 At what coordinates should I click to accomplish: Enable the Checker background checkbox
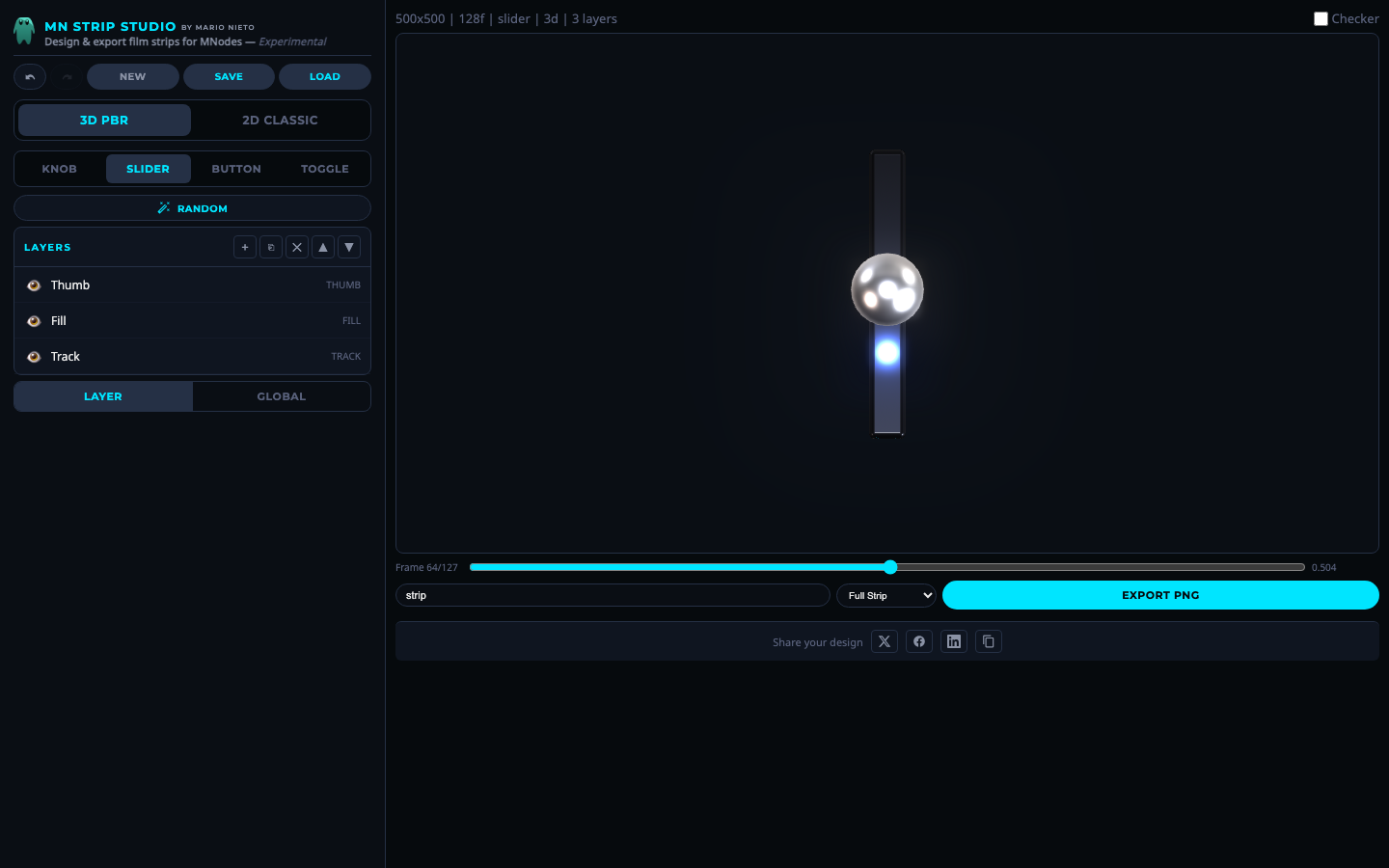(x=1321, y=18)
